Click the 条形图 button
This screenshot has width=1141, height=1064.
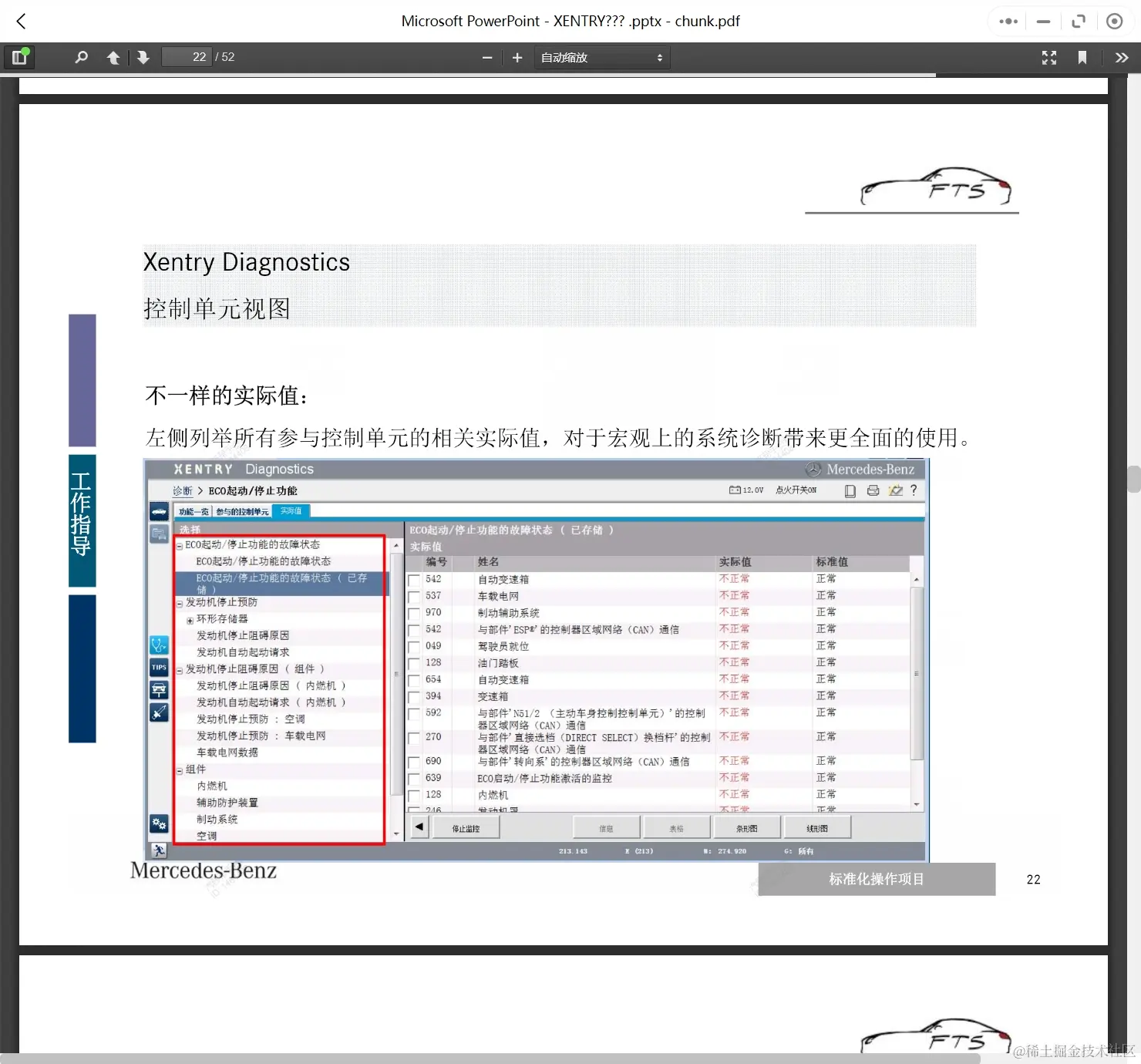pos(746,828)
